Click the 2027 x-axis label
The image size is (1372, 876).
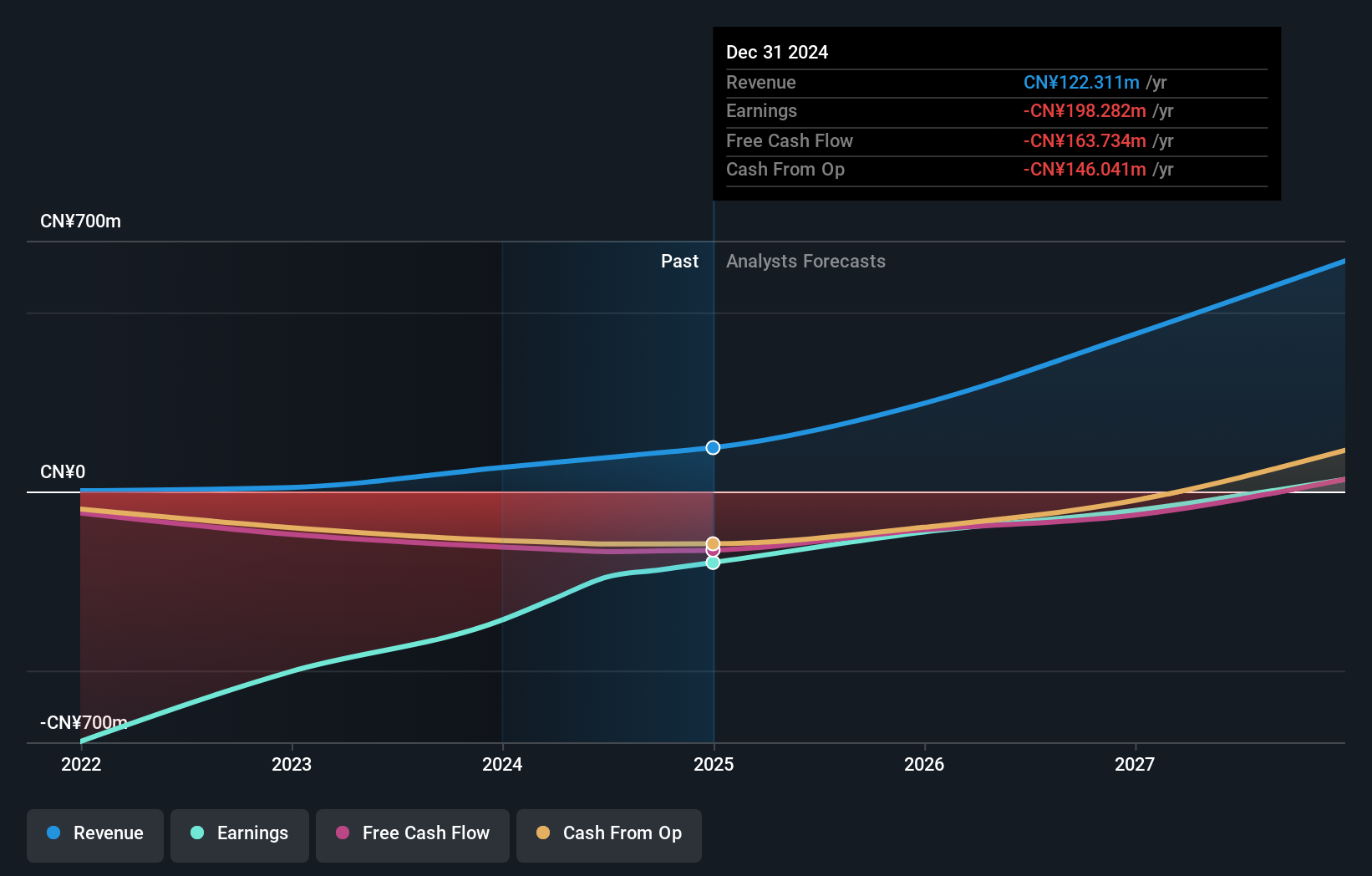1135,764
